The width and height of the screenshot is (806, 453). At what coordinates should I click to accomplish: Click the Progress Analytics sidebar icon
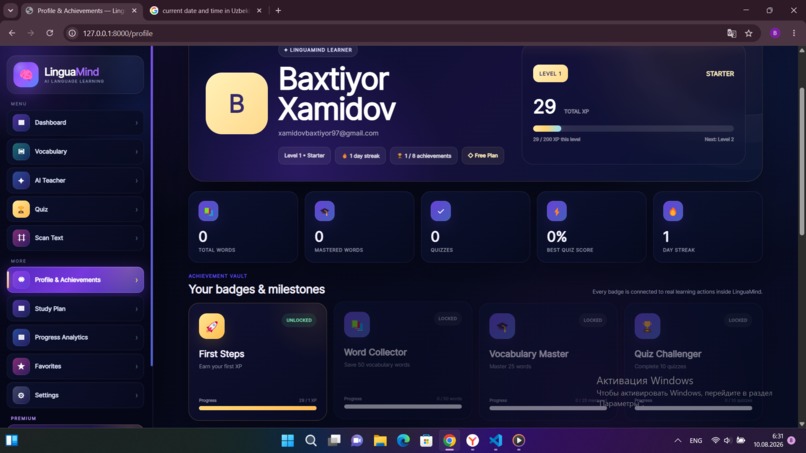(21, 337)
